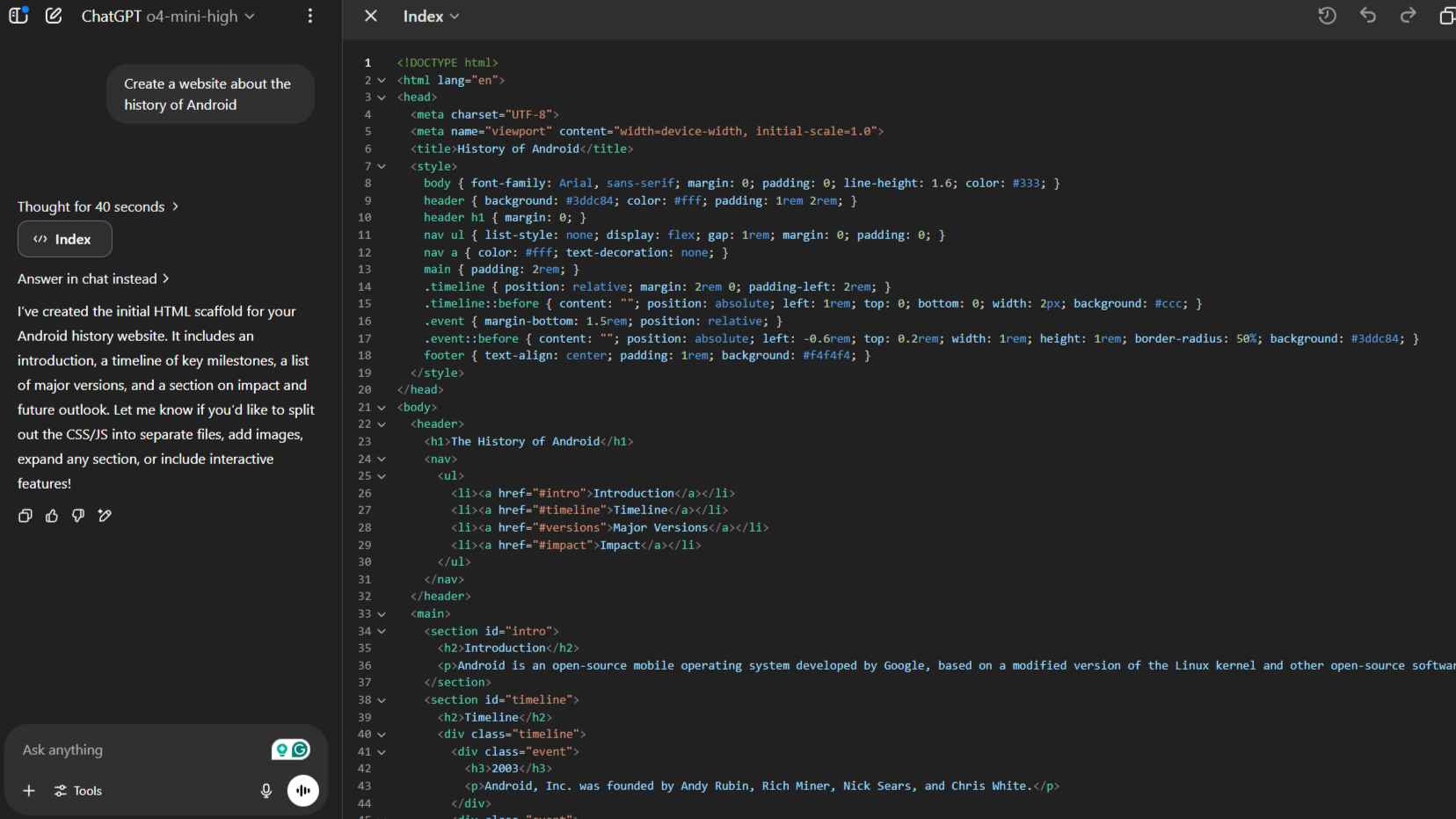Viewport: 1456px width, 819px height.
Task: Click the h2 Introduction heading line
Action: click(x=508, y=649)
